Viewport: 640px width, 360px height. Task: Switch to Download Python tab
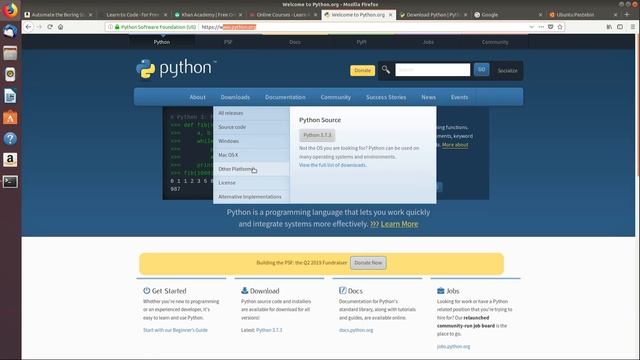click(433, 15)
